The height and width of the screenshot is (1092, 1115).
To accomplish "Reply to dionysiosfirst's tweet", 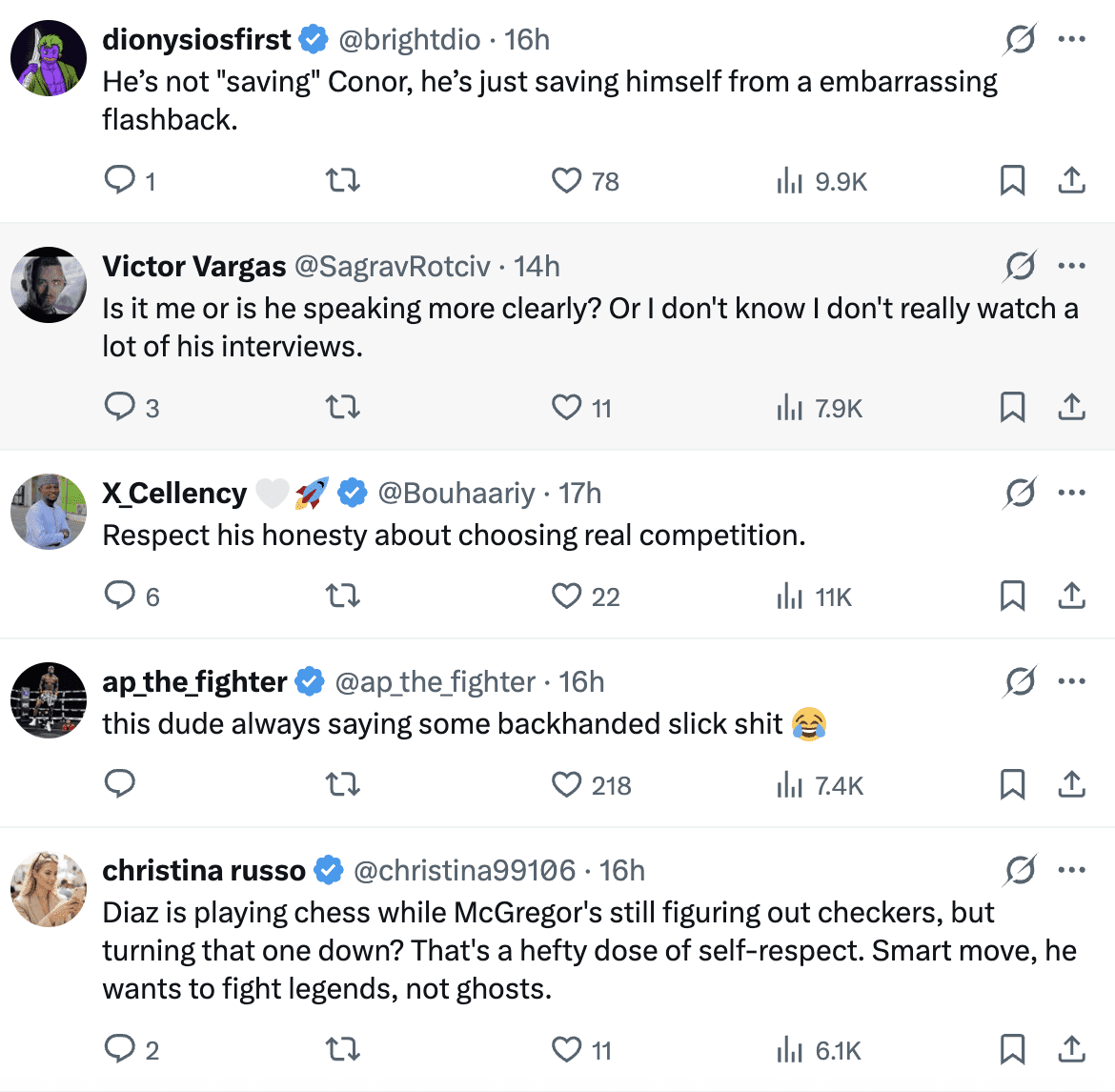I will point(120,180).
